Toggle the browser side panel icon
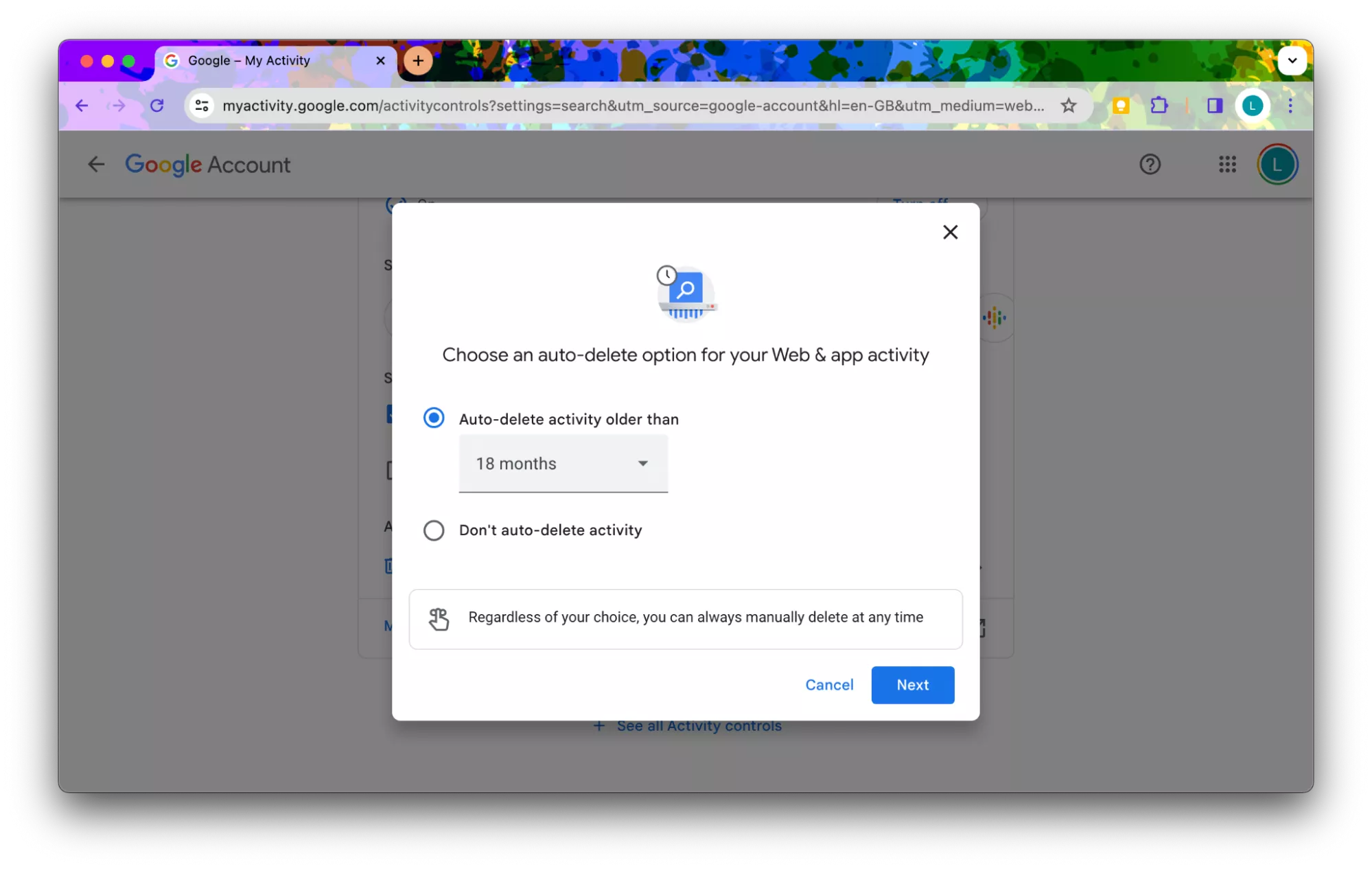 [1215, 106]
